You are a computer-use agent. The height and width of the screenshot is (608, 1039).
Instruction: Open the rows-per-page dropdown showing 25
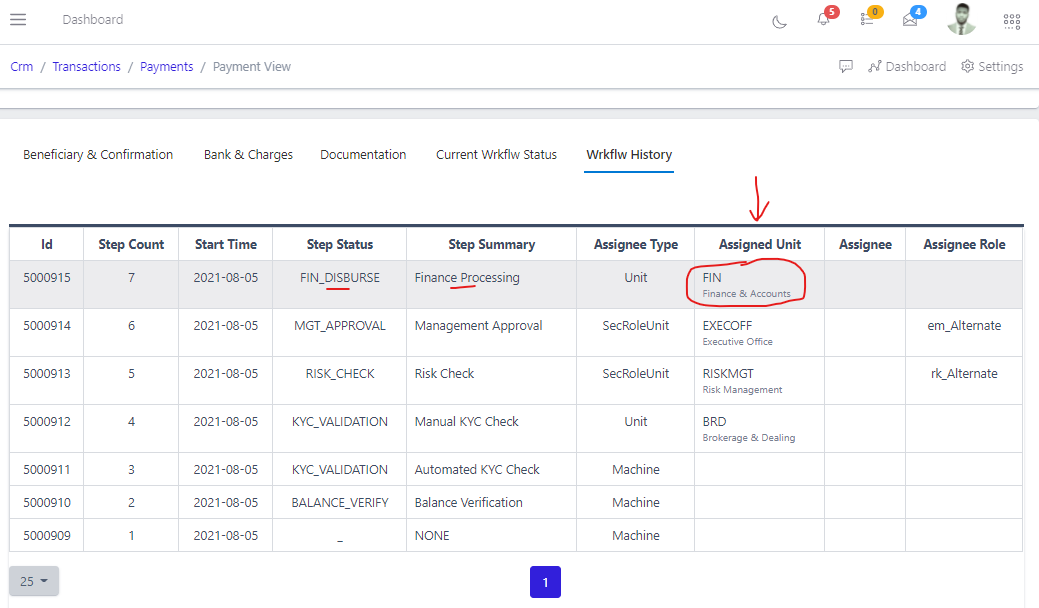33,581
